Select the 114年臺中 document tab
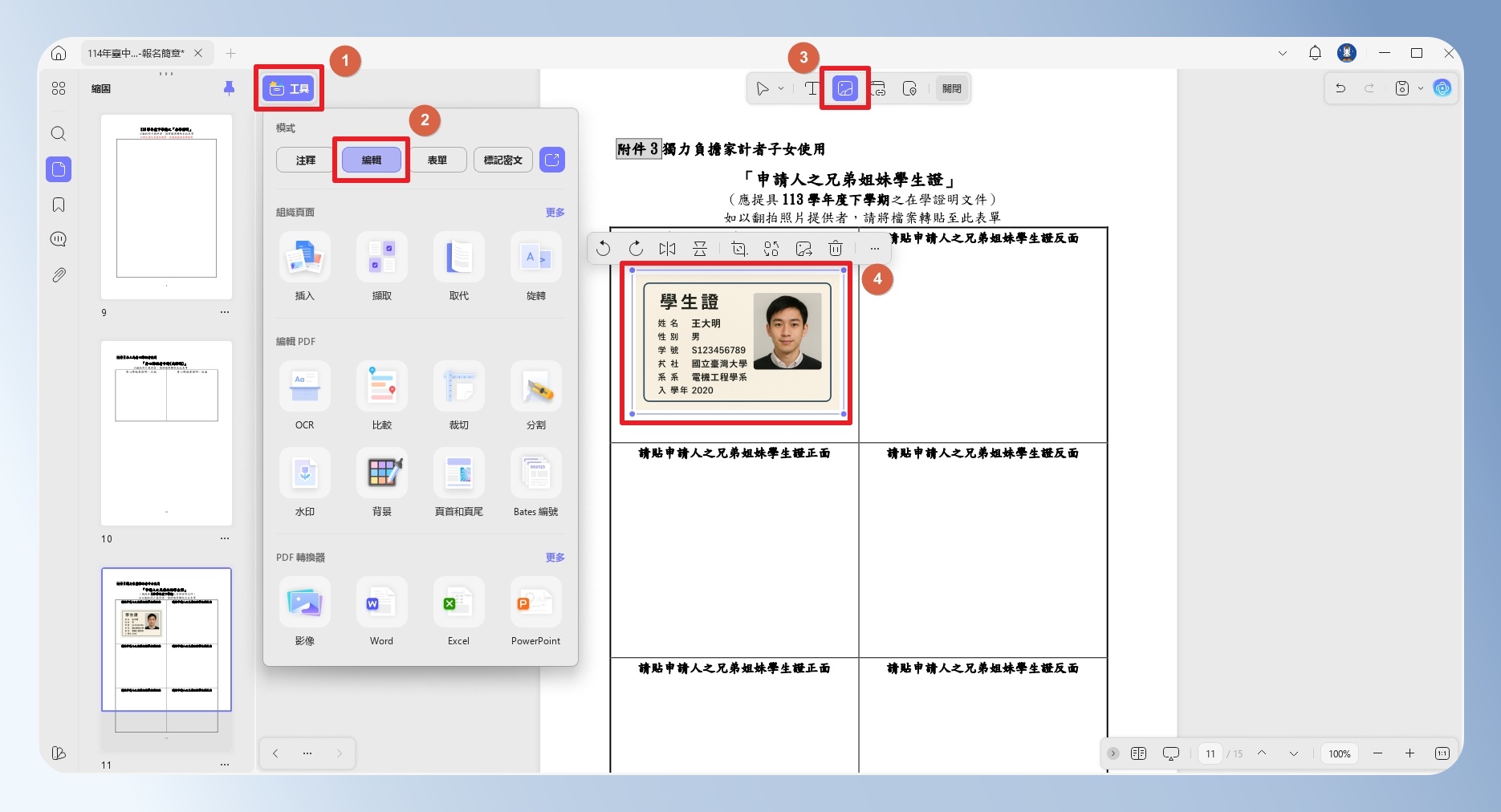The width and height of the screenshot is (1501, 812). [136, 53]
